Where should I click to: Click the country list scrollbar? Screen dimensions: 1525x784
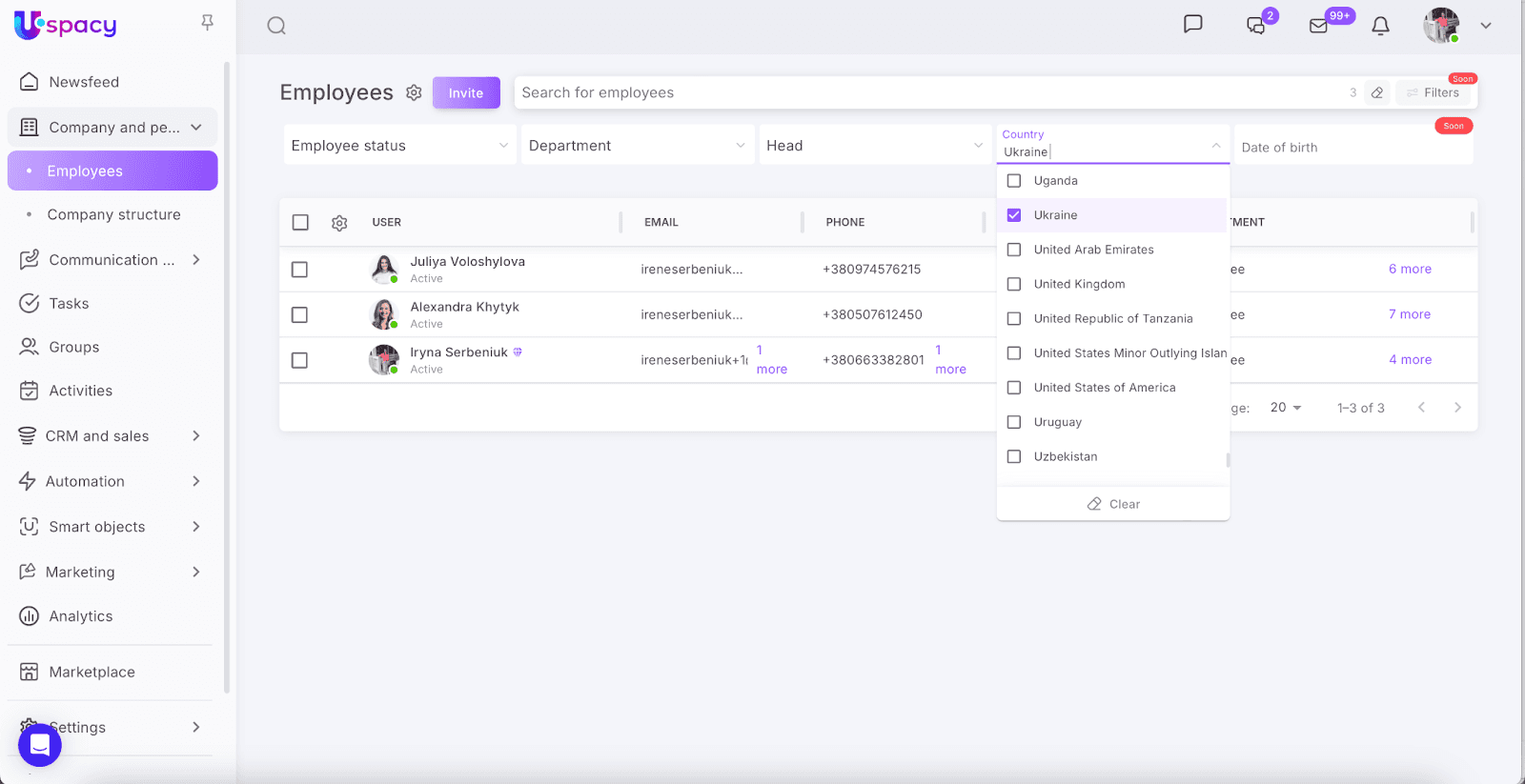click(1228, 460)
